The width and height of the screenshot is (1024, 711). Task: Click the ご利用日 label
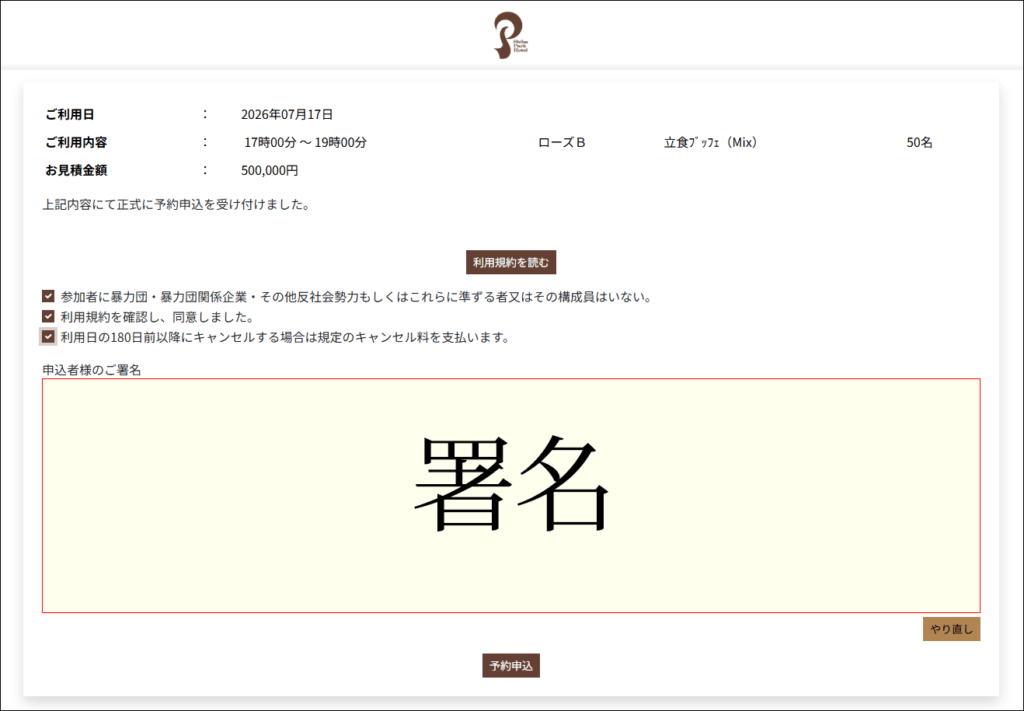69,115
